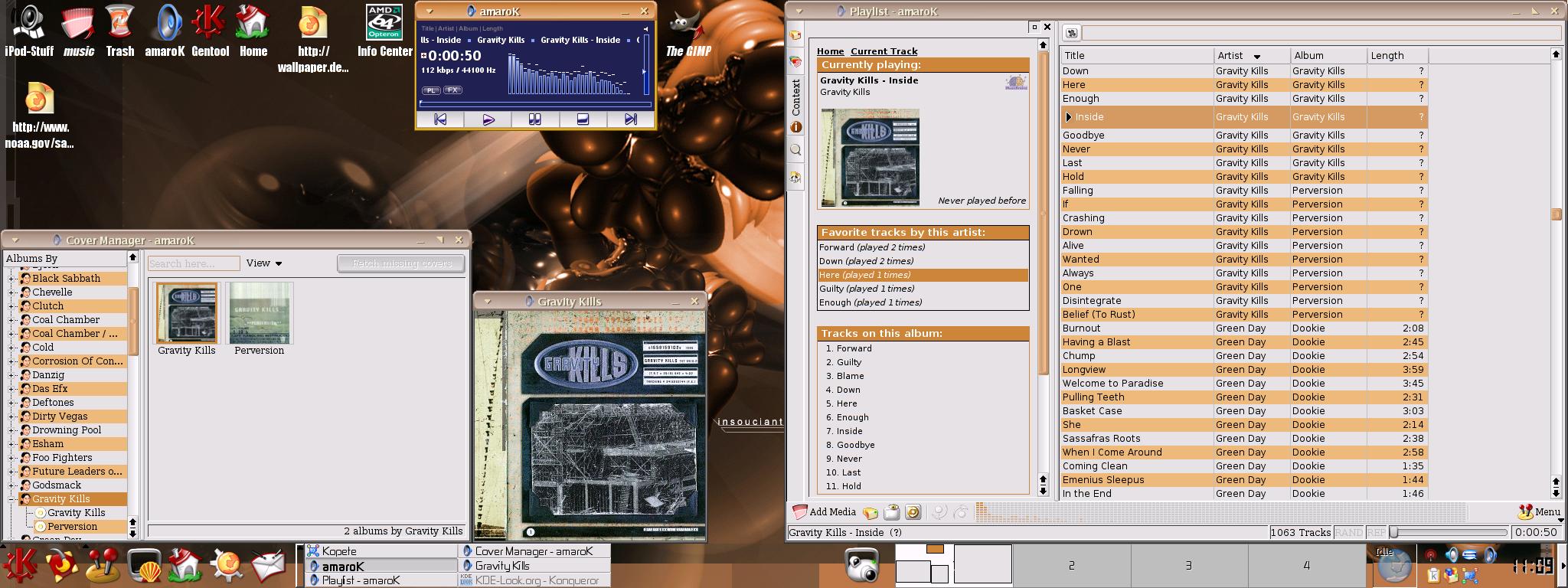
Task: Open the noaa.gov link desktop icon
Action: (x=40, y=115)
